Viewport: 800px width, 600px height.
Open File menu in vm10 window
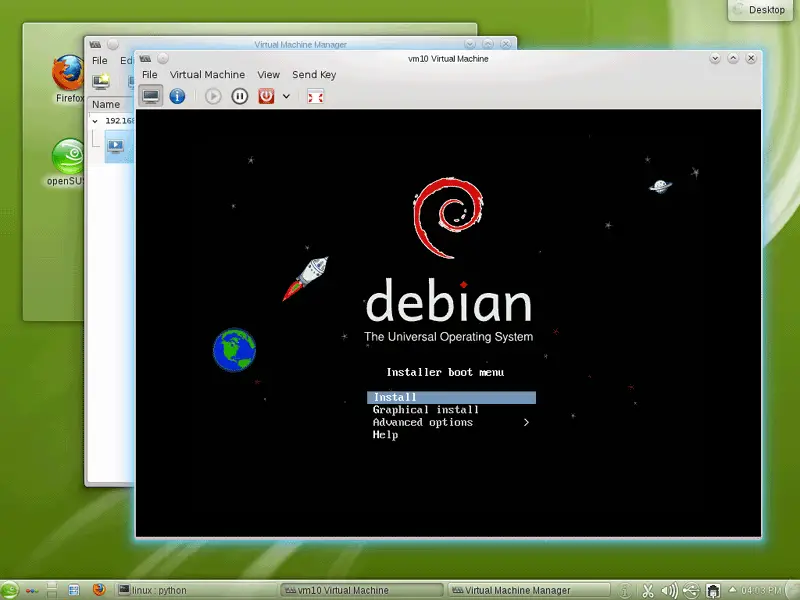coord(149,74)
